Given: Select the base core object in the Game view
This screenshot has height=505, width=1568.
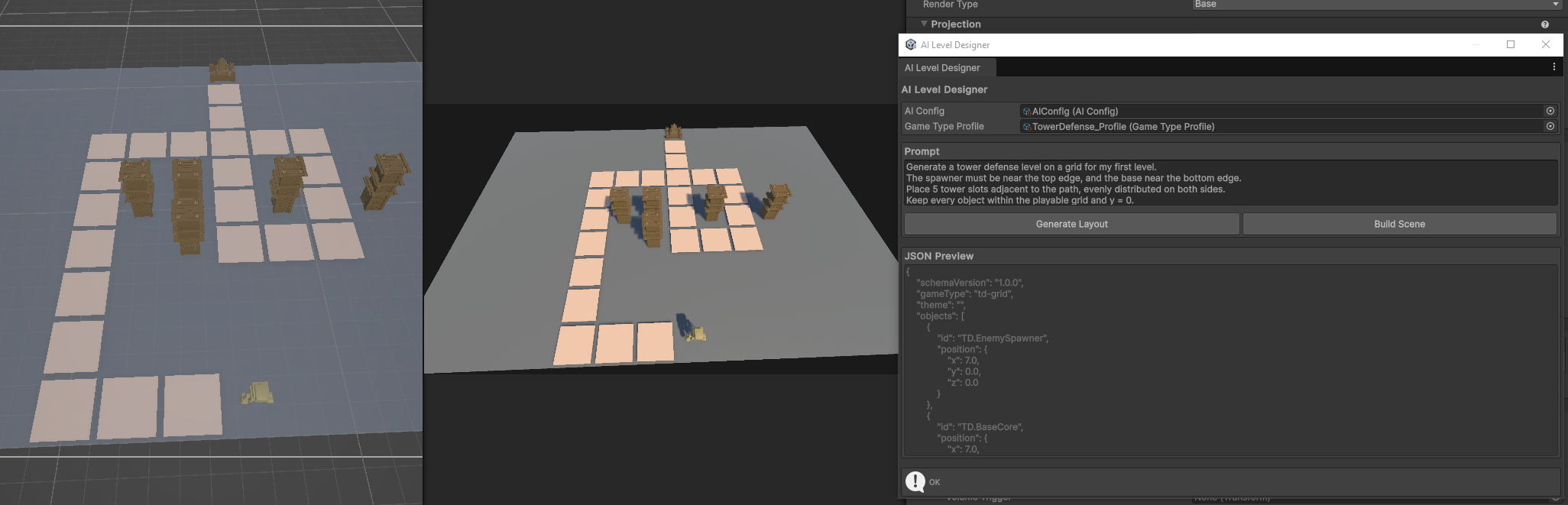Looking at the screenshot, I should click(x=695, y=333).
